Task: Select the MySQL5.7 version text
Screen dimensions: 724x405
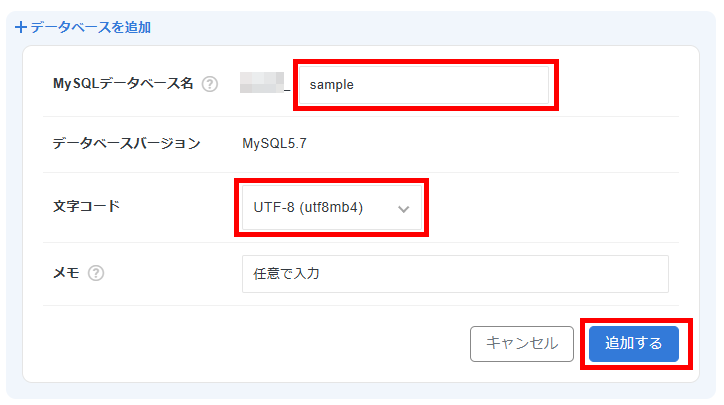Action: click(274, 143)
